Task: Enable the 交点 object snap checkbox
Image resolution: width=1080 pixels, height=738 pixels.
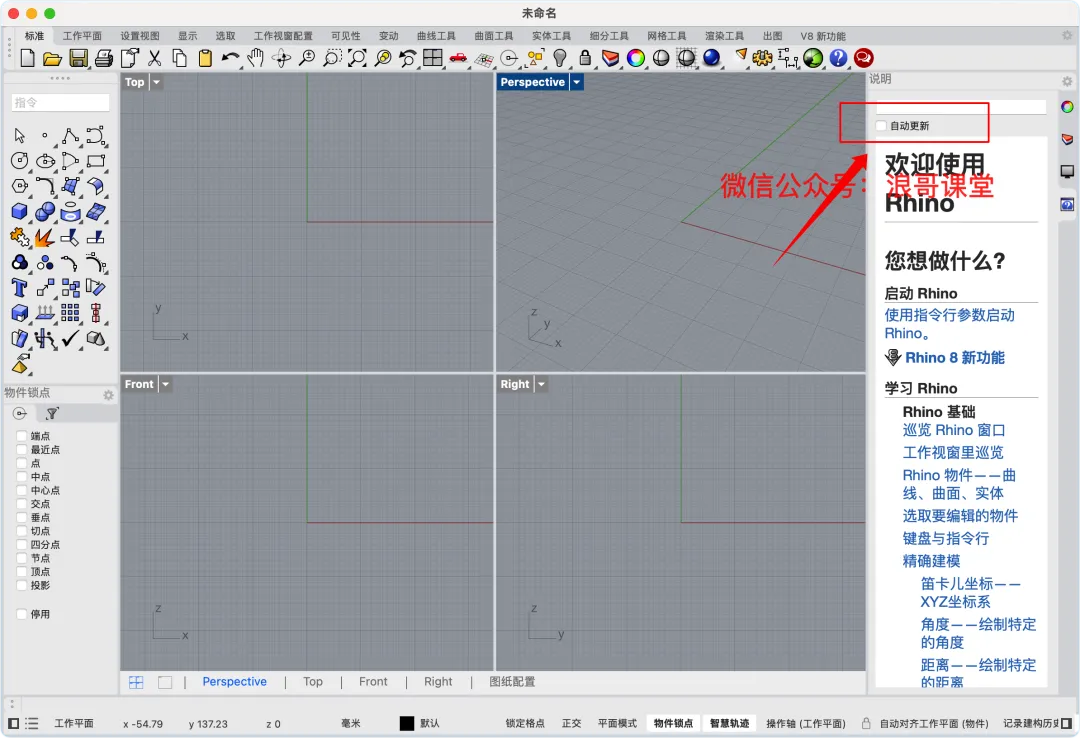Action: (x=21, y=504)
